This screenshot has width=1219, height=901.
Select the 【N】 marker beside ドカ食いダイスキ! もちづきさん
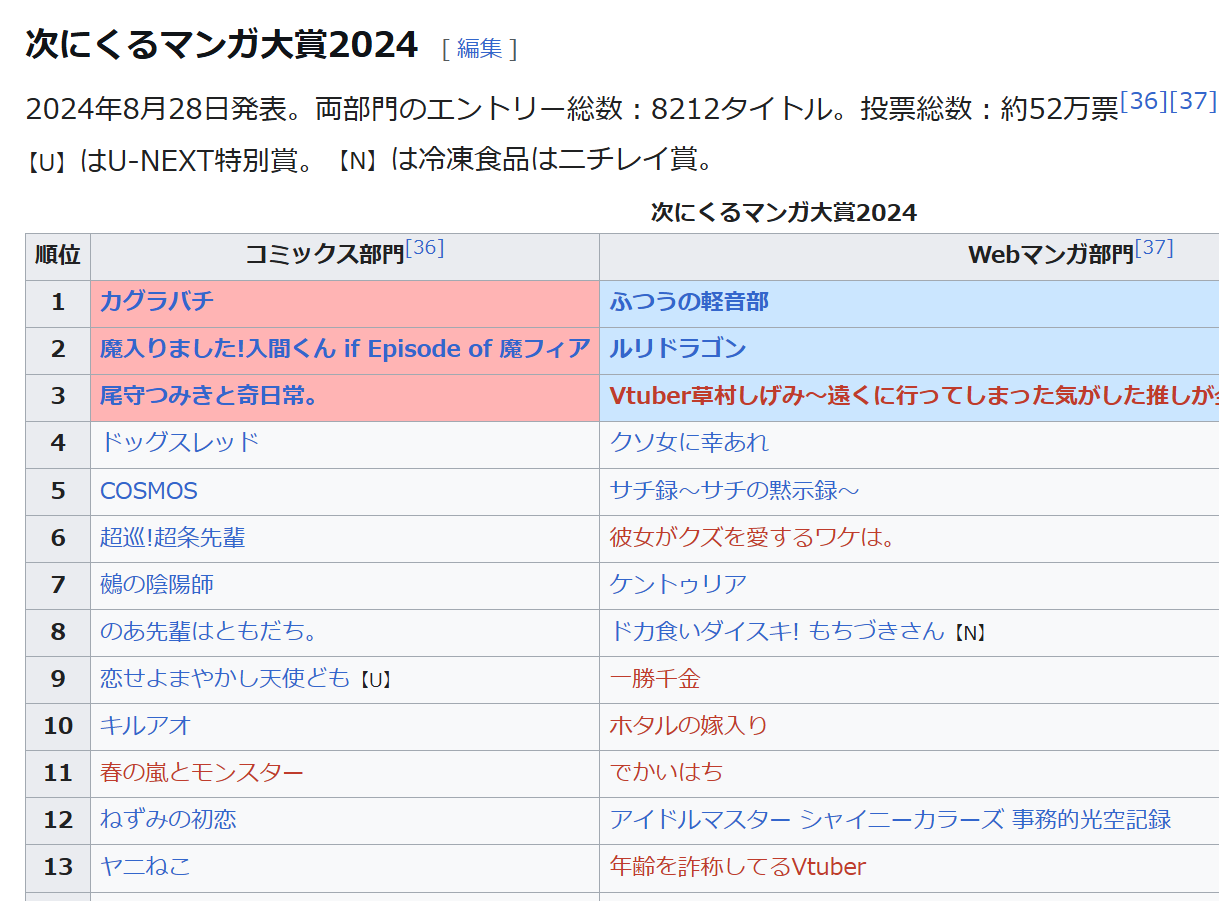[968, 633]
